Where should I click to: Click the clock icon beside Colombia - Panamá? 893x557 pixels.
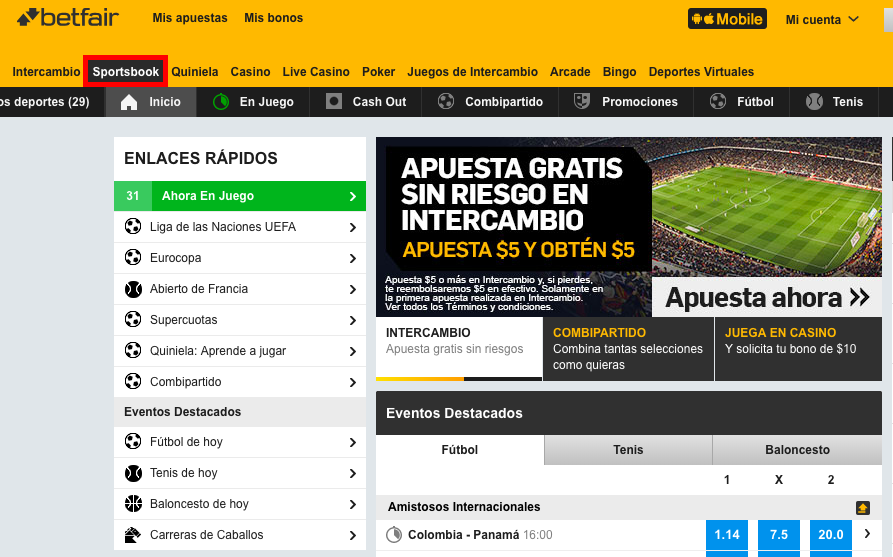[x=394, y=535]
